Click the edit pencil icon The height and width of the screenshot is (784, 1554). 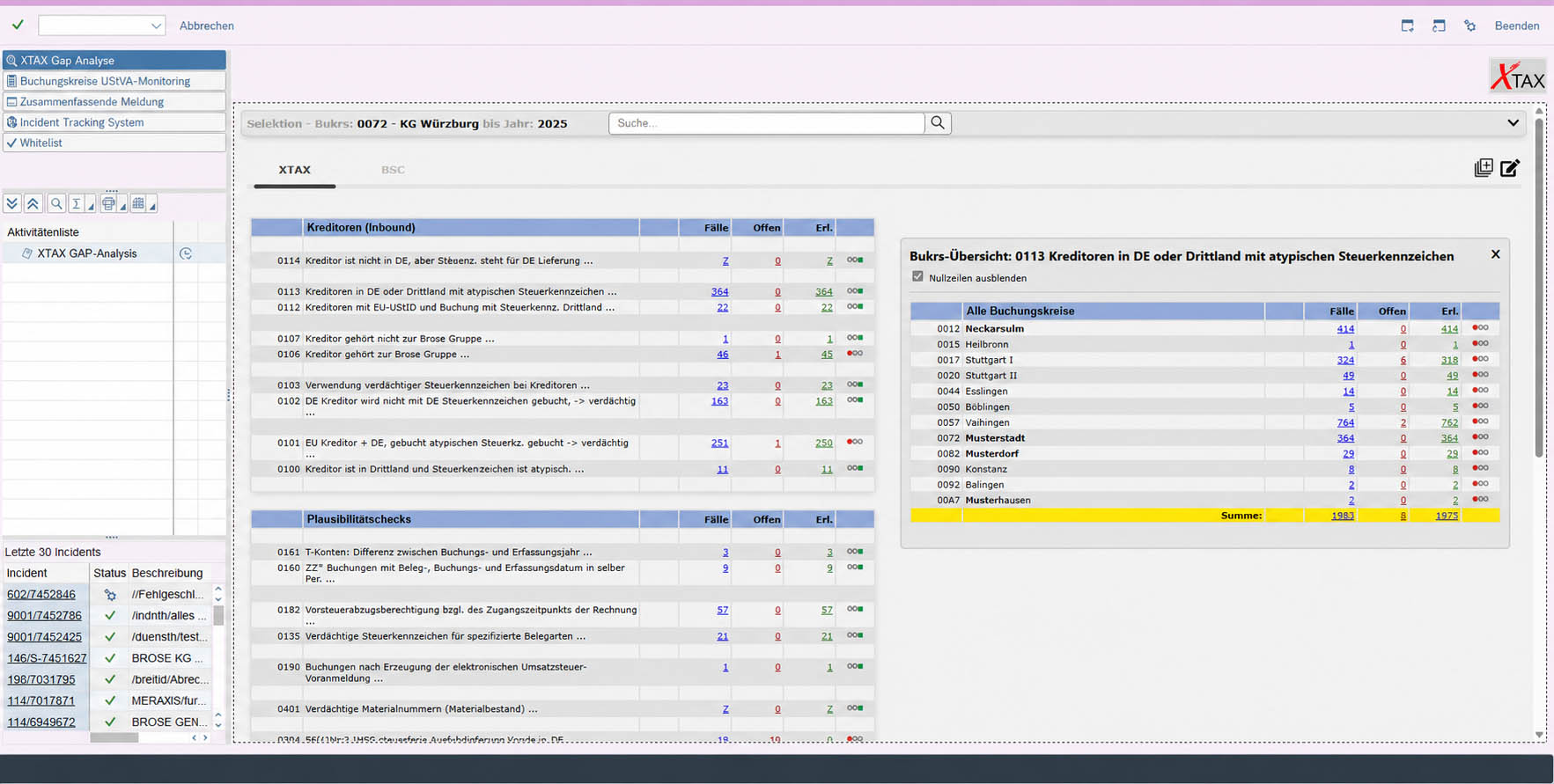click(x=1510, y=168)
